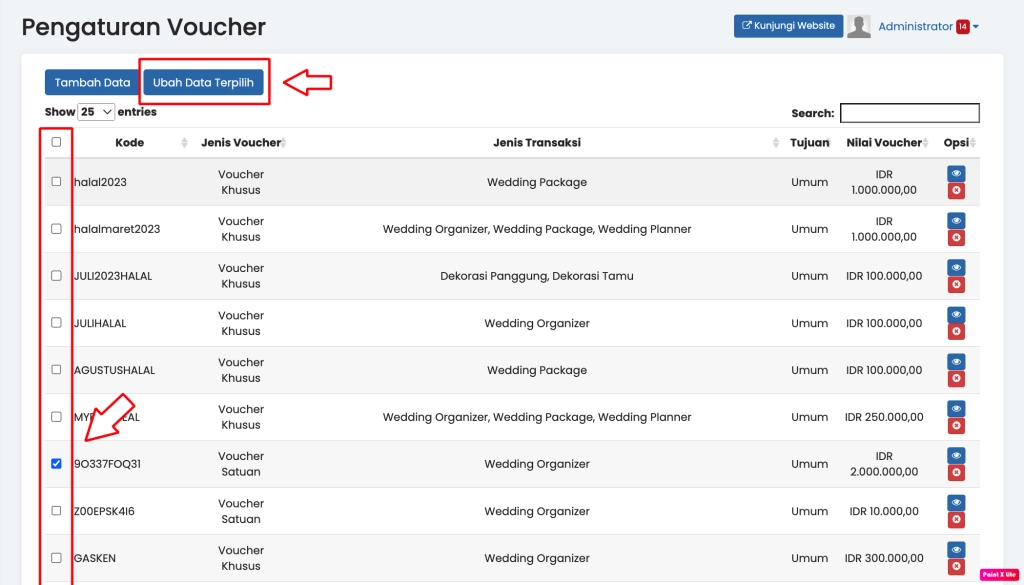Open the eye icon for JULI2023HALAL voucher
Screen dimensions: 1024x585
click(x=955, y=267)
